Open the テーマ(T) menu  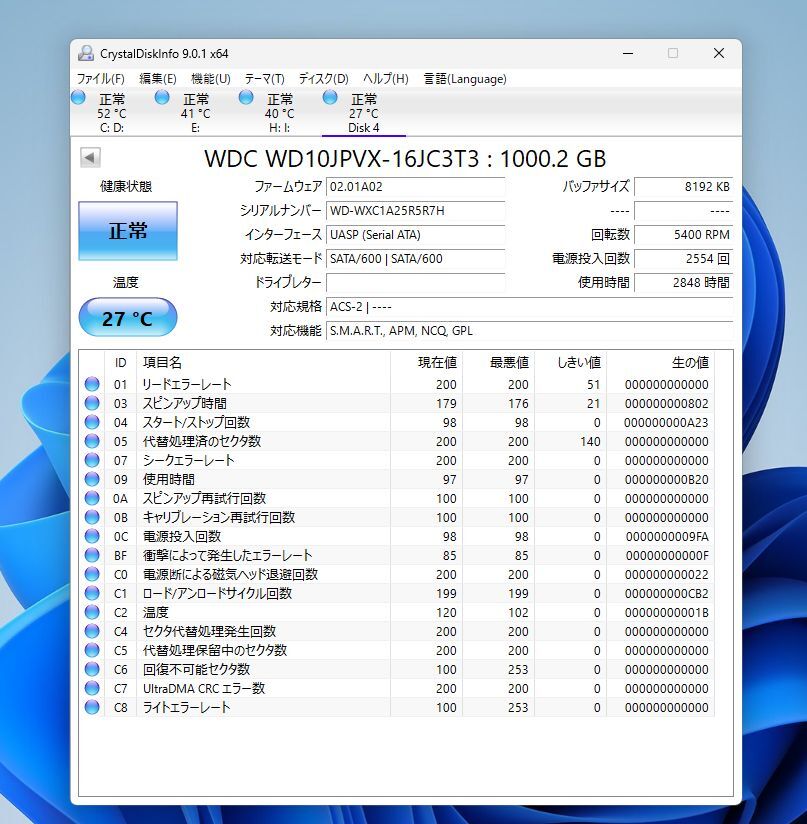[x=265, y=79]
